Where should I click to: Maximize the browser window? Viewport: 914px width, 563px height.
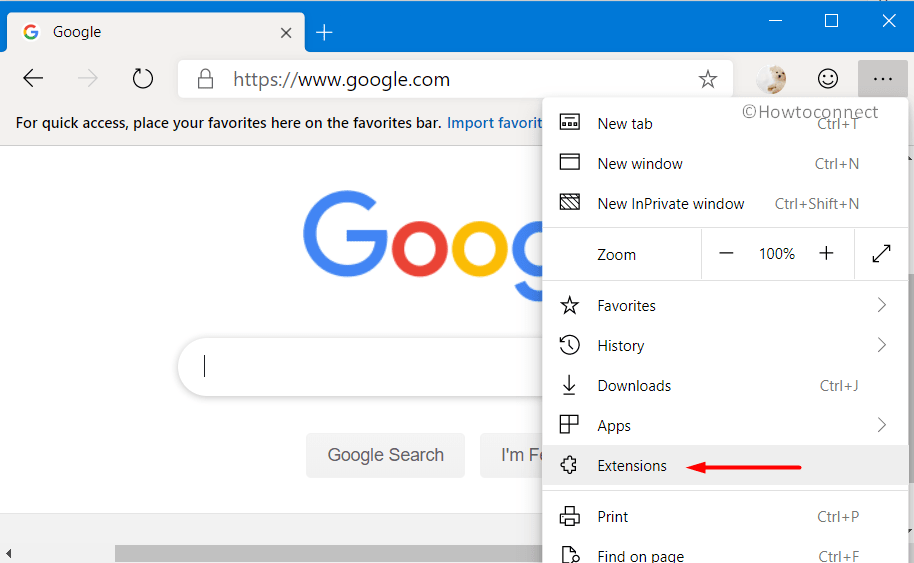coord(831,21)
